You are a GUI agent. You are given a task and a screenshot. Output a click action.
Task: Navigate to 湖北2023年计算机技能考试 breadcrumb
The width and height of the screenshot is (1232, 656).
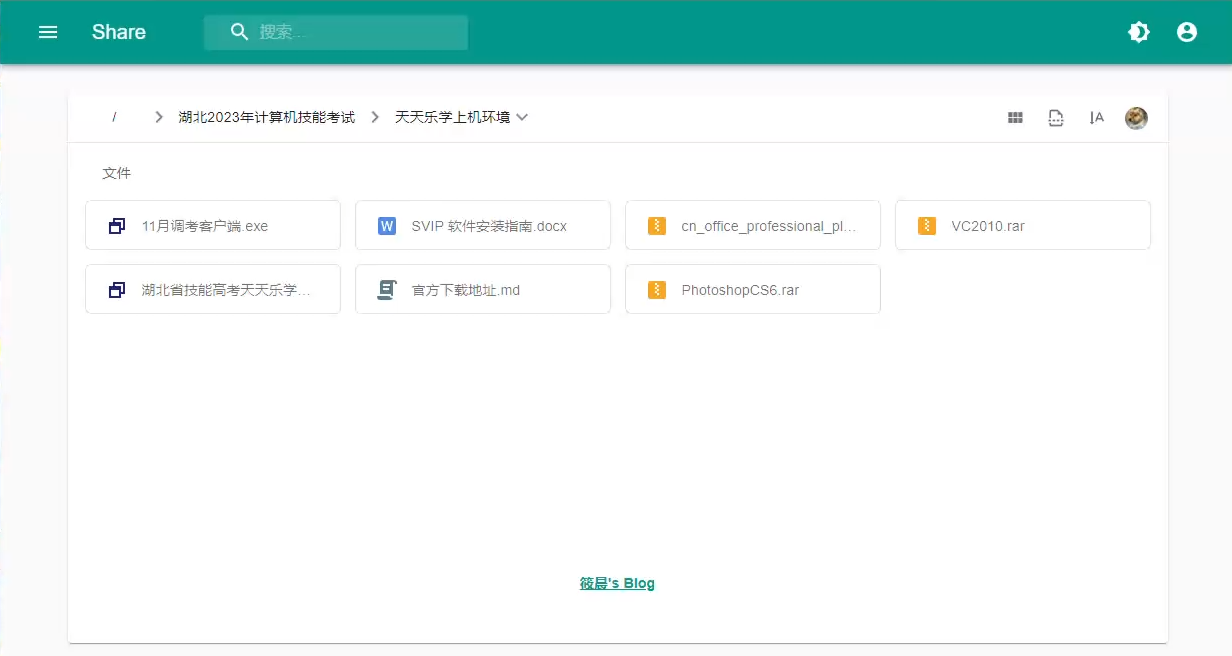click(266, 117)
